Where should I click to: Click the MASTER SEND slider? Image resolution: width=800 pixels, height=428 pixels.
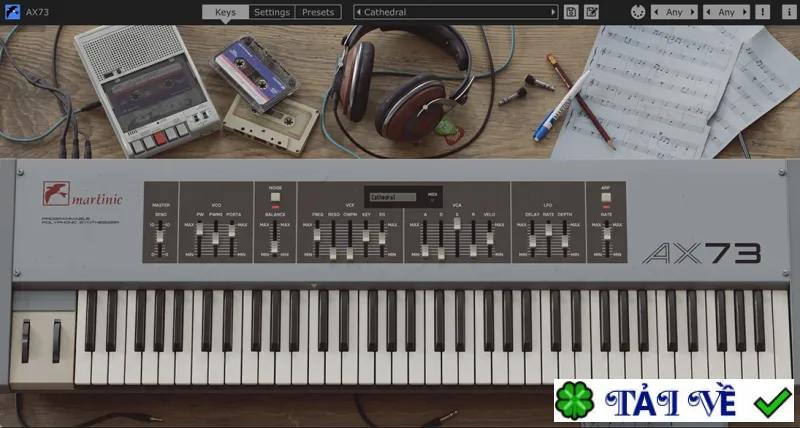click(x=160, y=237)
